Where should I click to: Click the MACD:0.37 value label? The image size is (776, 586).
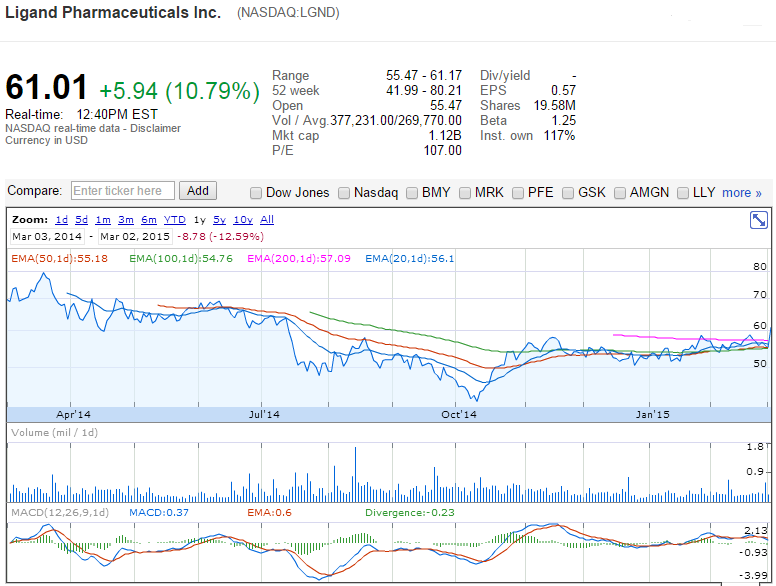(x=159, y=513)
